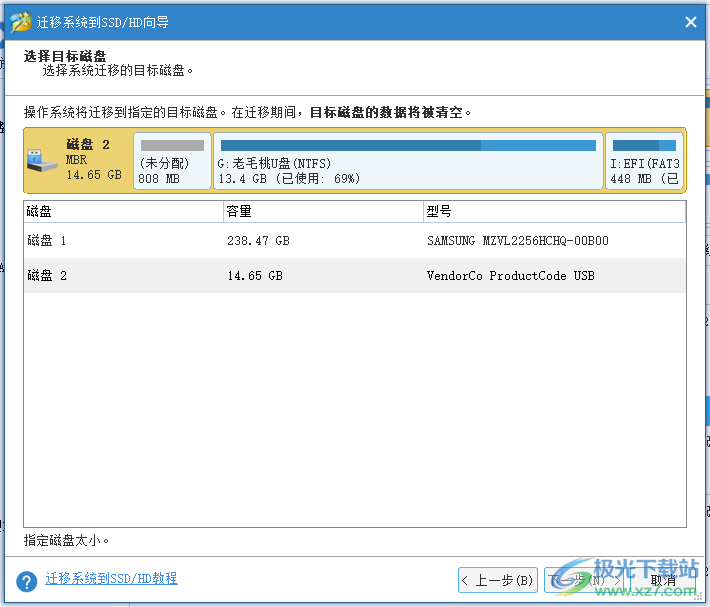The height and width of the screenshot is (607, 710).
Task: Click the wizard wand icon in title bar
Action: coord(20,22)
